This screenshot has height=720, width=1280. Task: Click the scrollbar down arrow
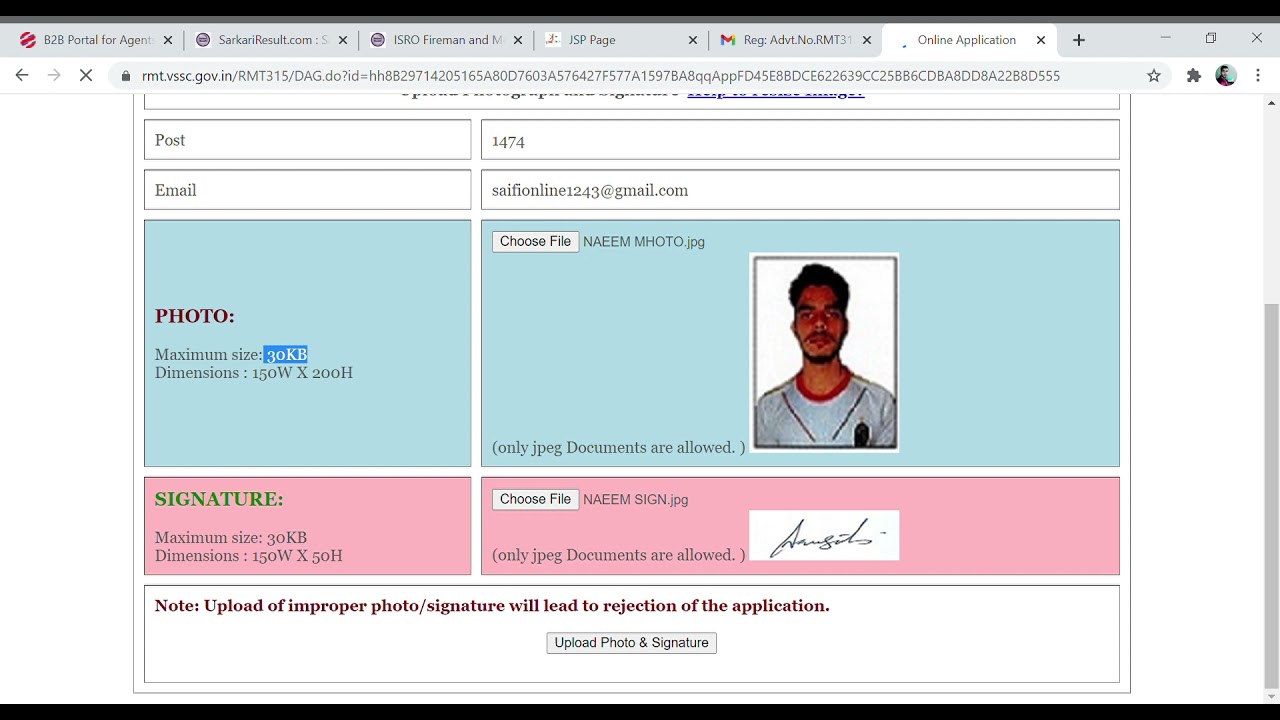click(x=1272, y=696)
